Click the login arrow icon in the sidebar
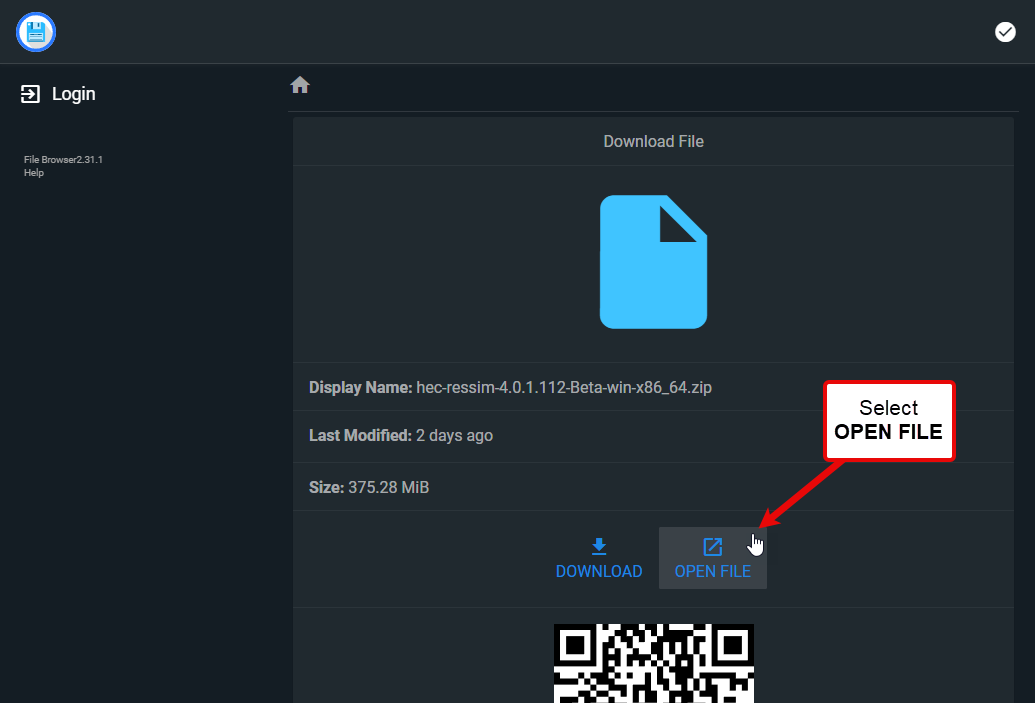This screenshot has height=703, width=1035. 29,93
